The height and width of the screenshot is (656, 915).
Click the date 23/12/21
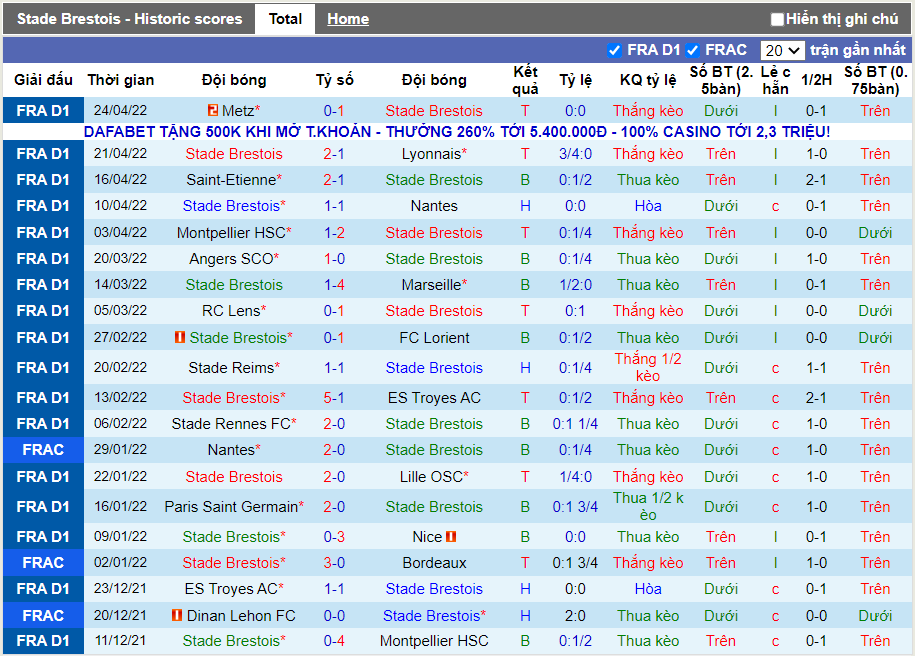pyautogui.click(x=121, y=589)
